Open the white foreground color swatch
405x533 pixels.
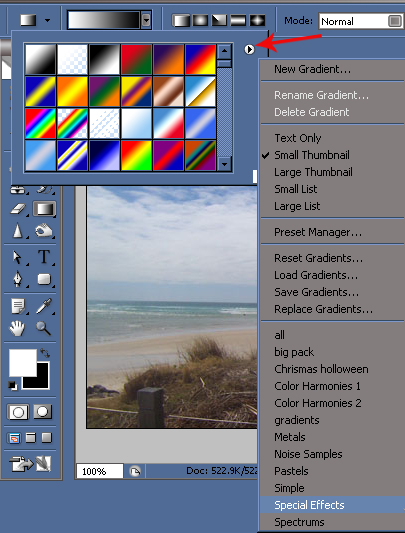pos(22,362)
